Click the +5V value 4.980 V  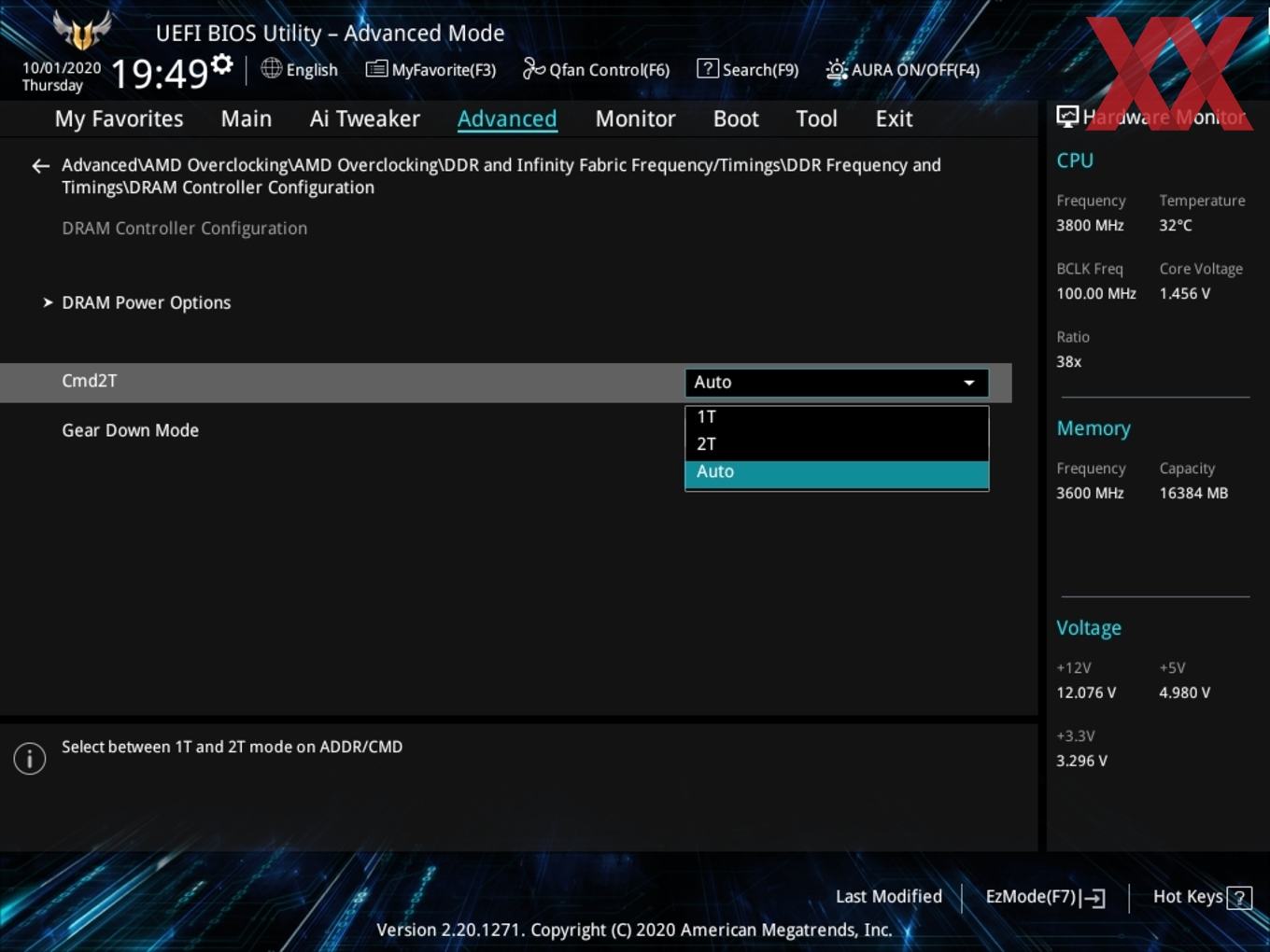1184,693
